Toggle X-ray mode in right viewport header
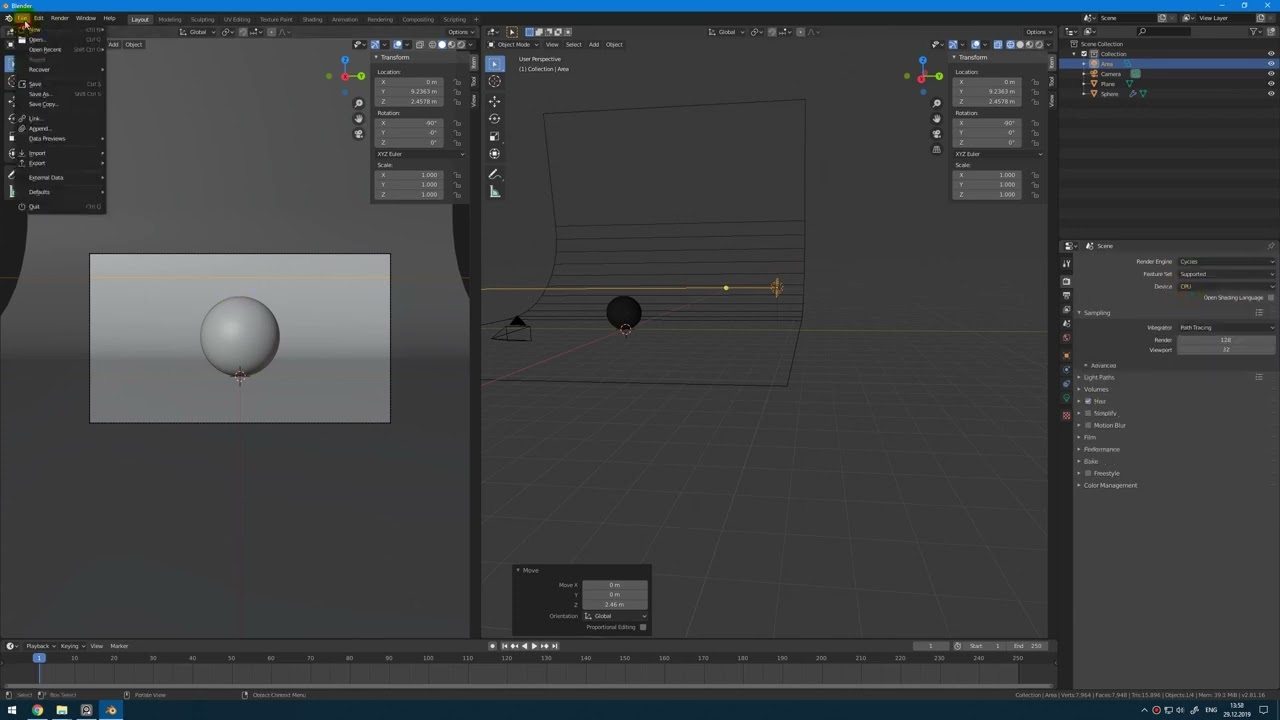The image size is (1280, 720). [997, 44]
